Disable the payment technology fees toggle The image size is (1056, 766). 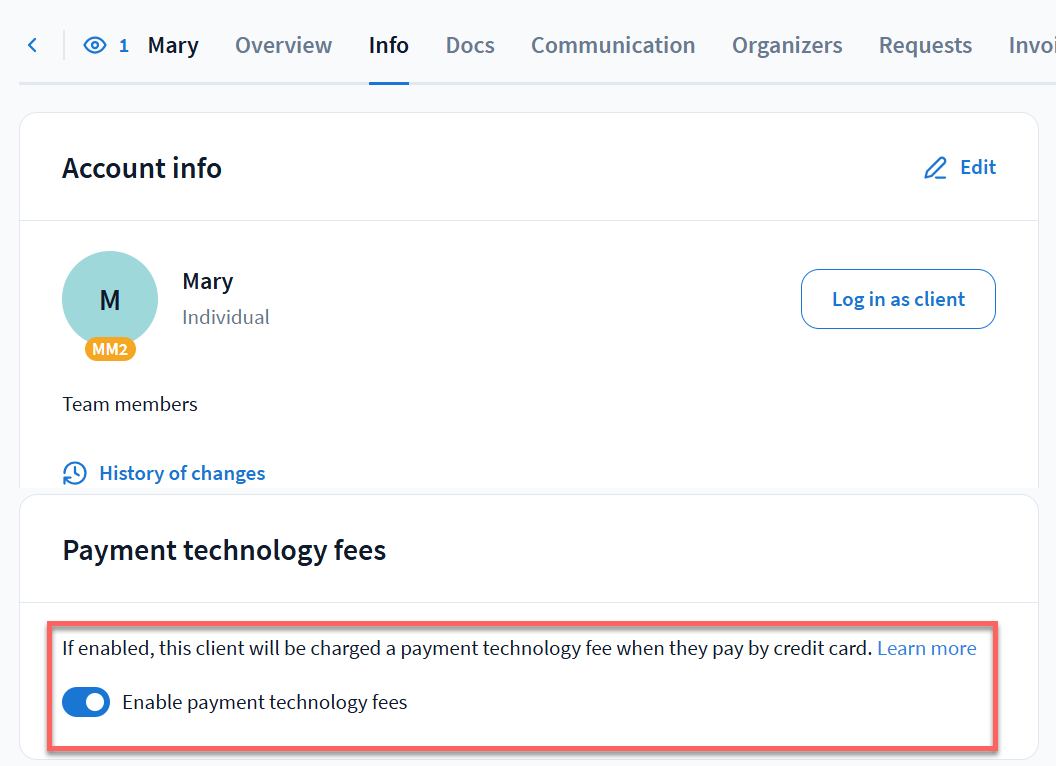86,702
